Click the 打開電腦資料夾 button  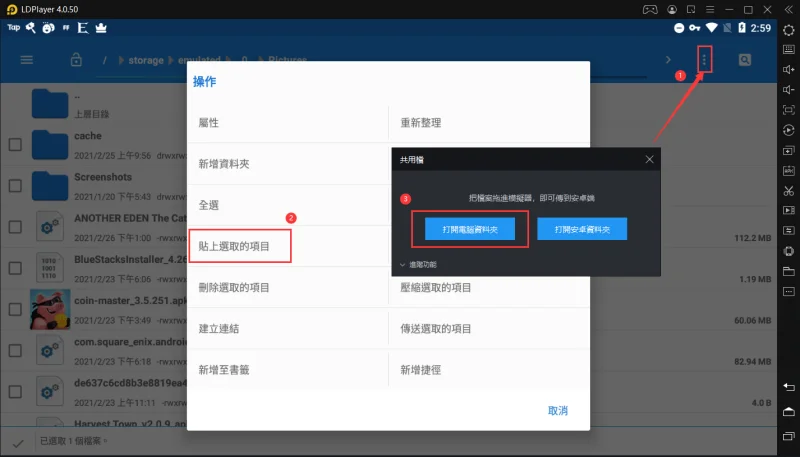tap(470, 229)
